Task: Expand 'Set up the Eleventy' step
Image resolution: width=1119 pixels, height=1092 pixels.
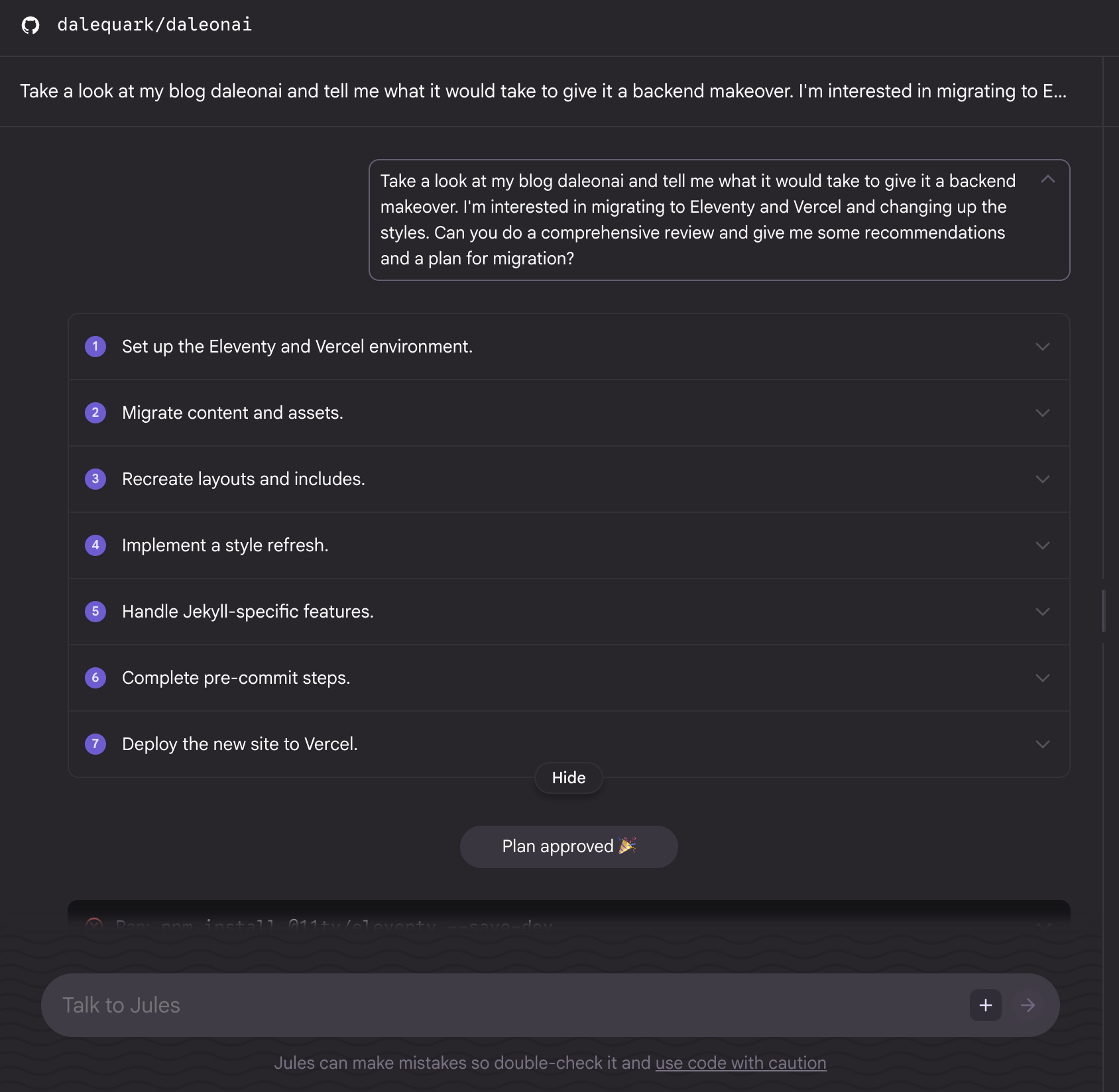Action: 1042,347
